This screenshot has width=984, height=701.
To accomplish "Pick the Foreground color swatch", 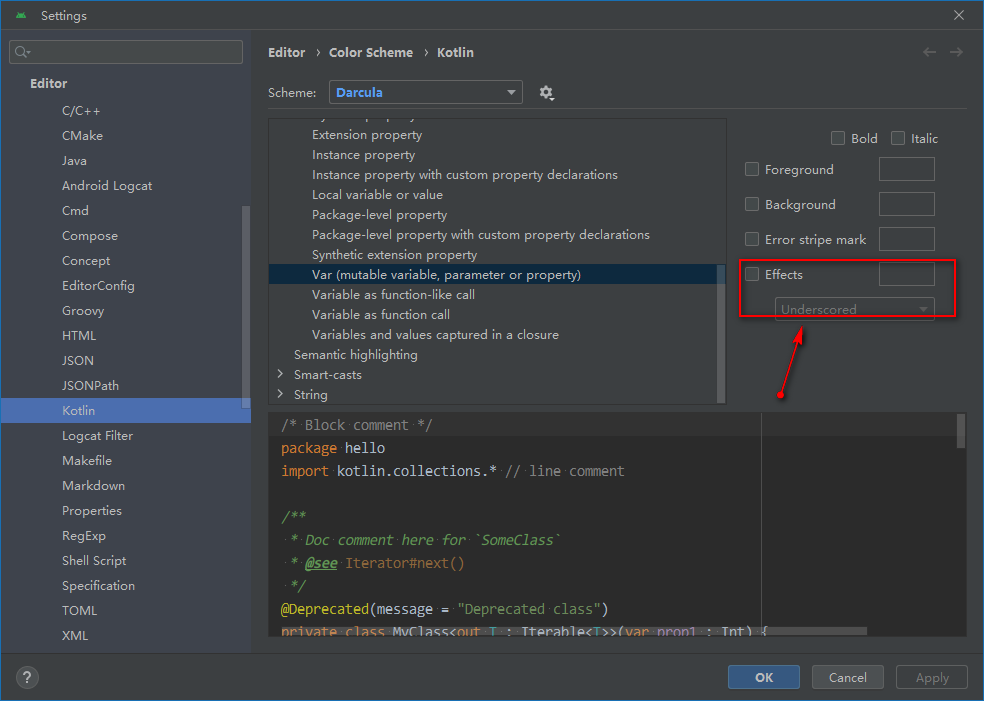I will coord(906,169).
